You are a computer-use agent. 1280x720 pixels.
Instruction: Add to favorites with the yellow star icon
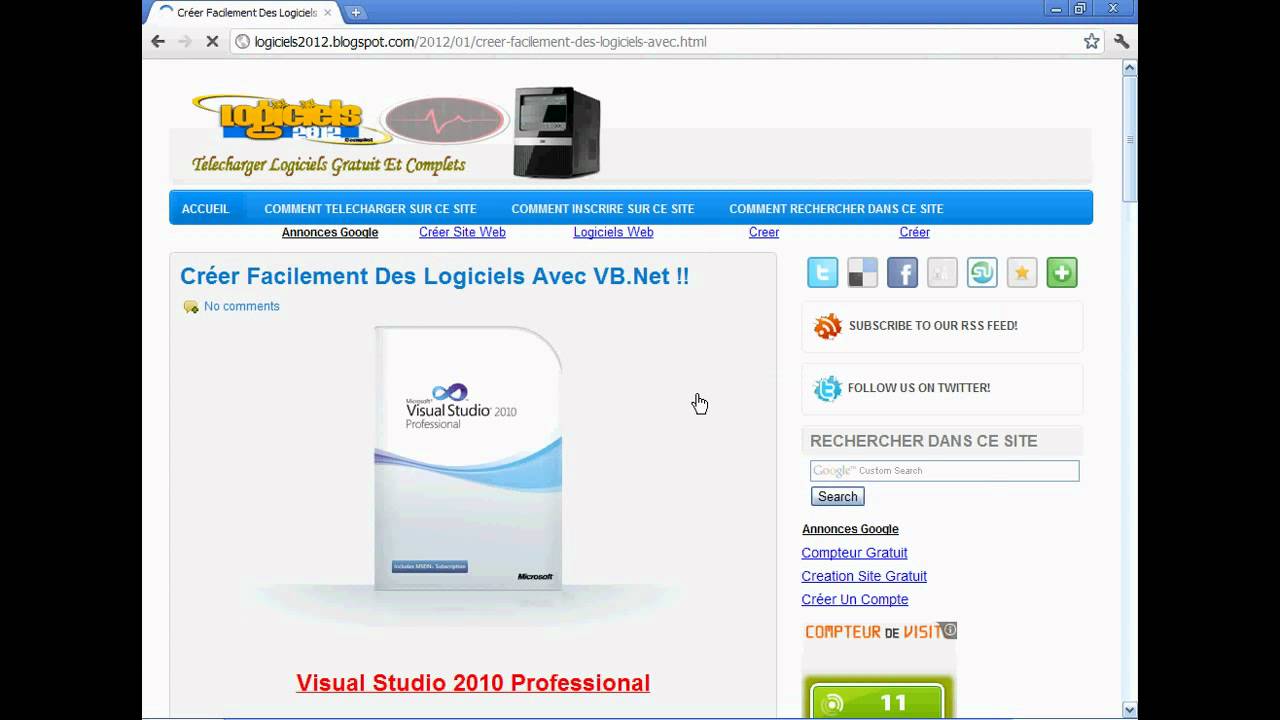click(x=1022, y=272)
